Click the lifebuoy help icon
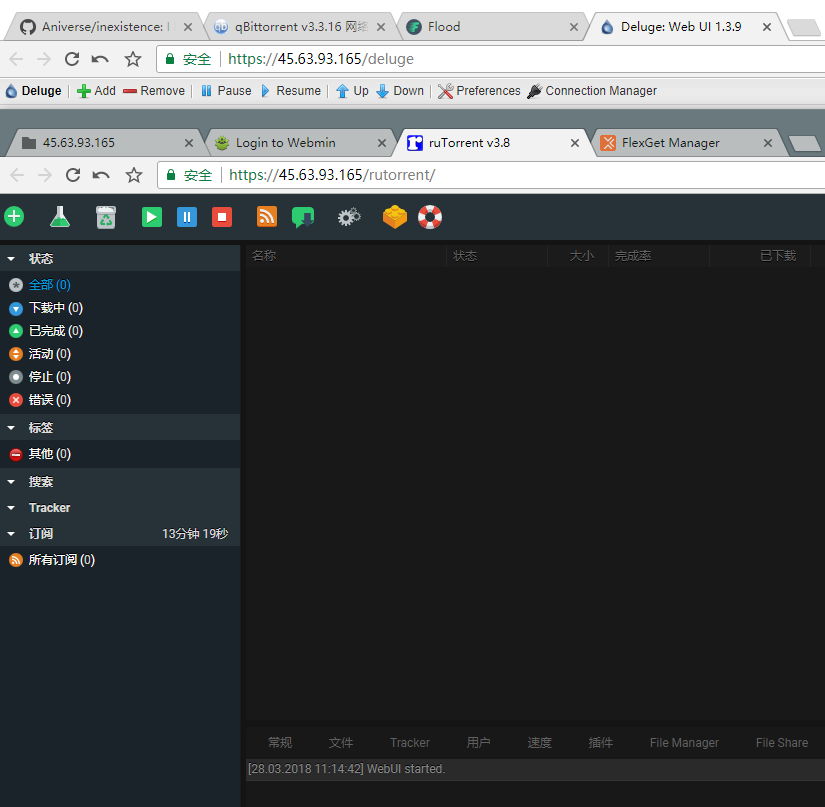825x807 pixels. click(x=430, y=217)
